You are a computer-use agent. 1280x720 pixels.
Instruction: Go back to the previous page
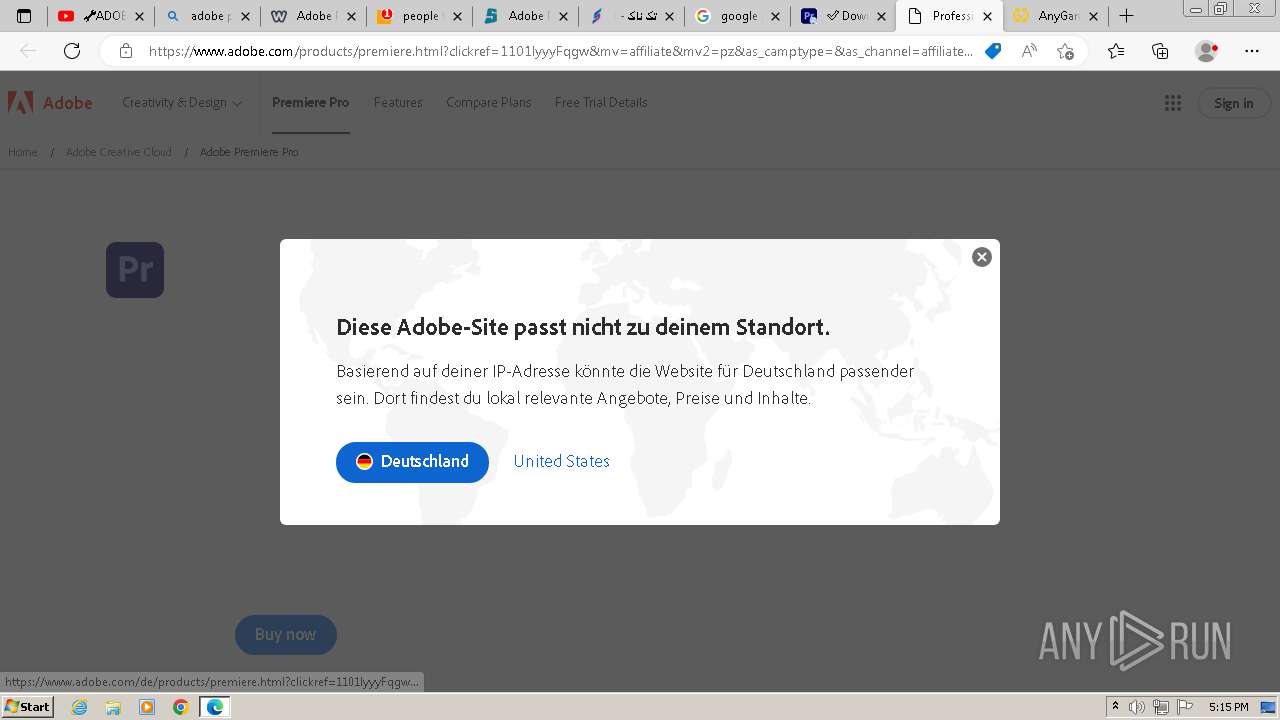click(x=28, y=51)
